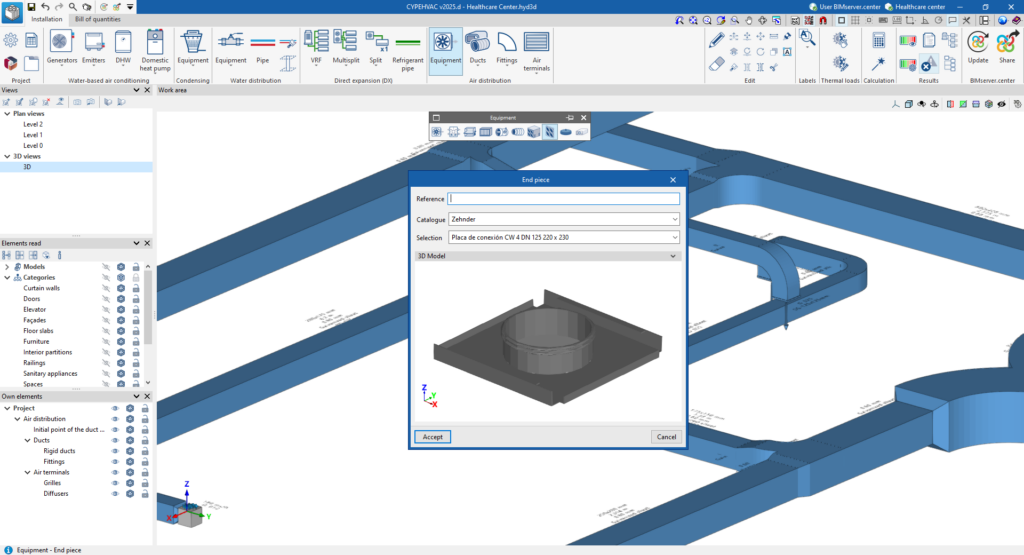The image size is (1024, 555).
Task: Toggle lock for Fittings row
Action: pyautogui.click(x=145, y=462)
